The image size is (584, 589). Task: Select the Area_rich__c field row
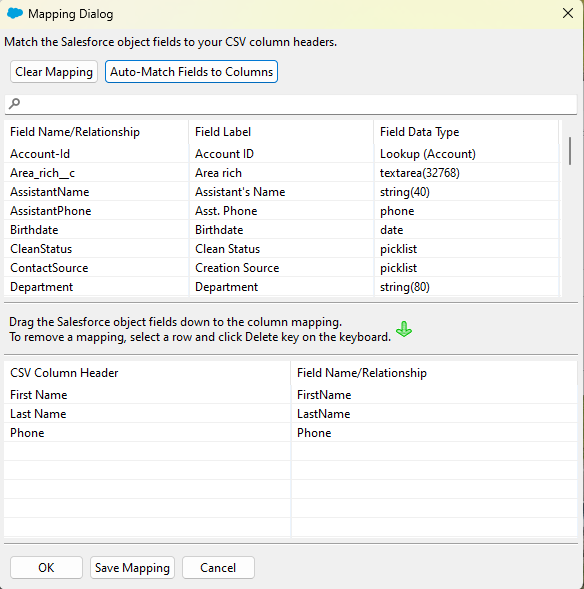coord(281,173)
